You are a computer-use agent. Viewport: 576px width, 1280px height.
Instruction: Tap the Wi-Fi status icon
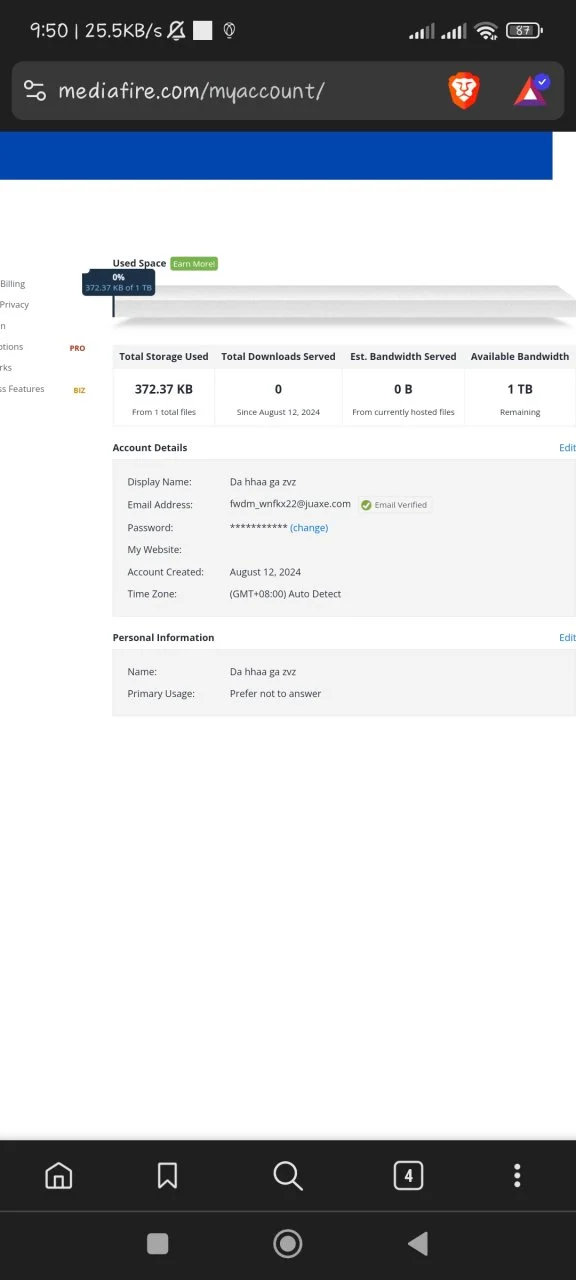[486, 31]
